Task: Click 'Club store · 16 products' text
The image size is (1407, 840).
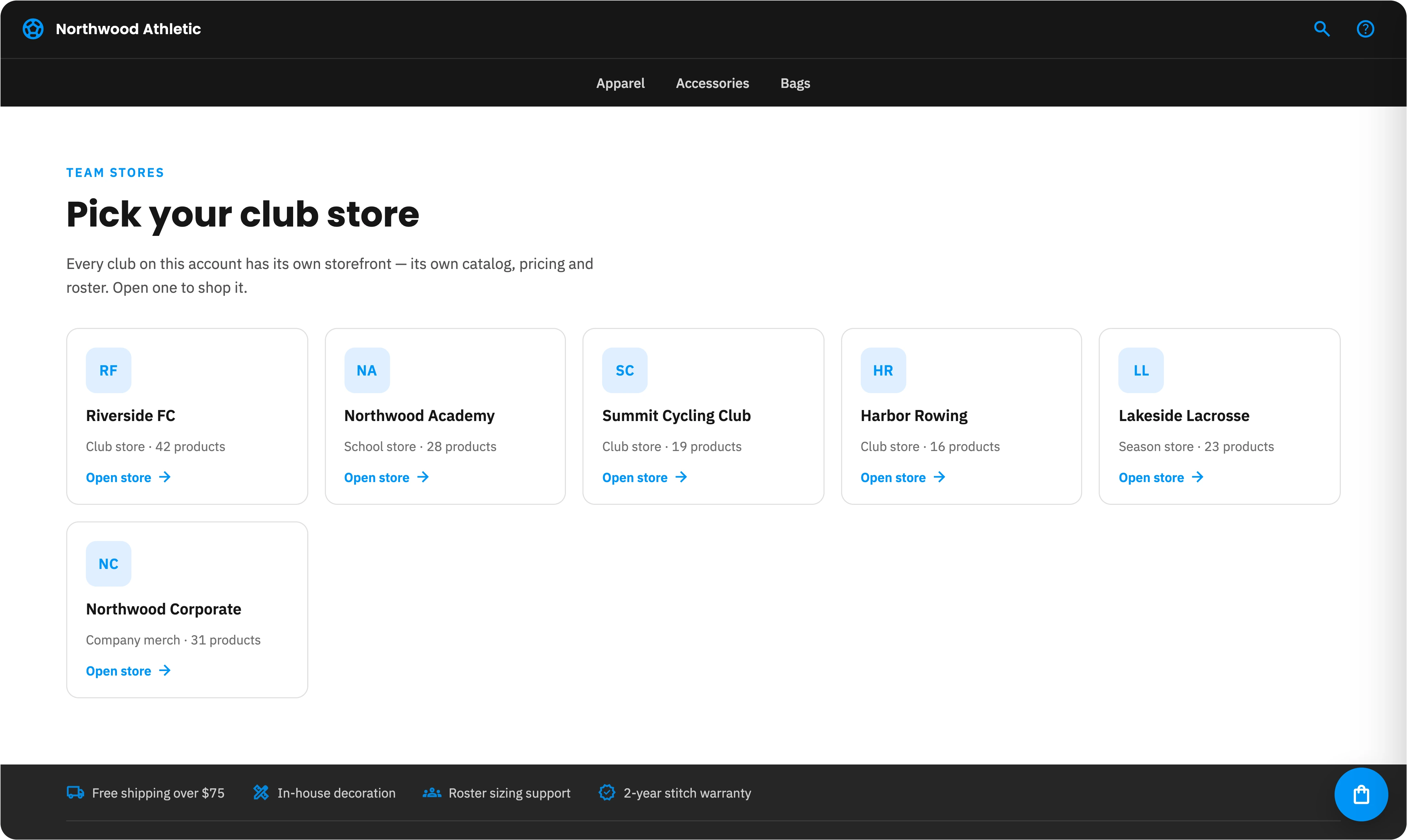Action: pos(930,447)
